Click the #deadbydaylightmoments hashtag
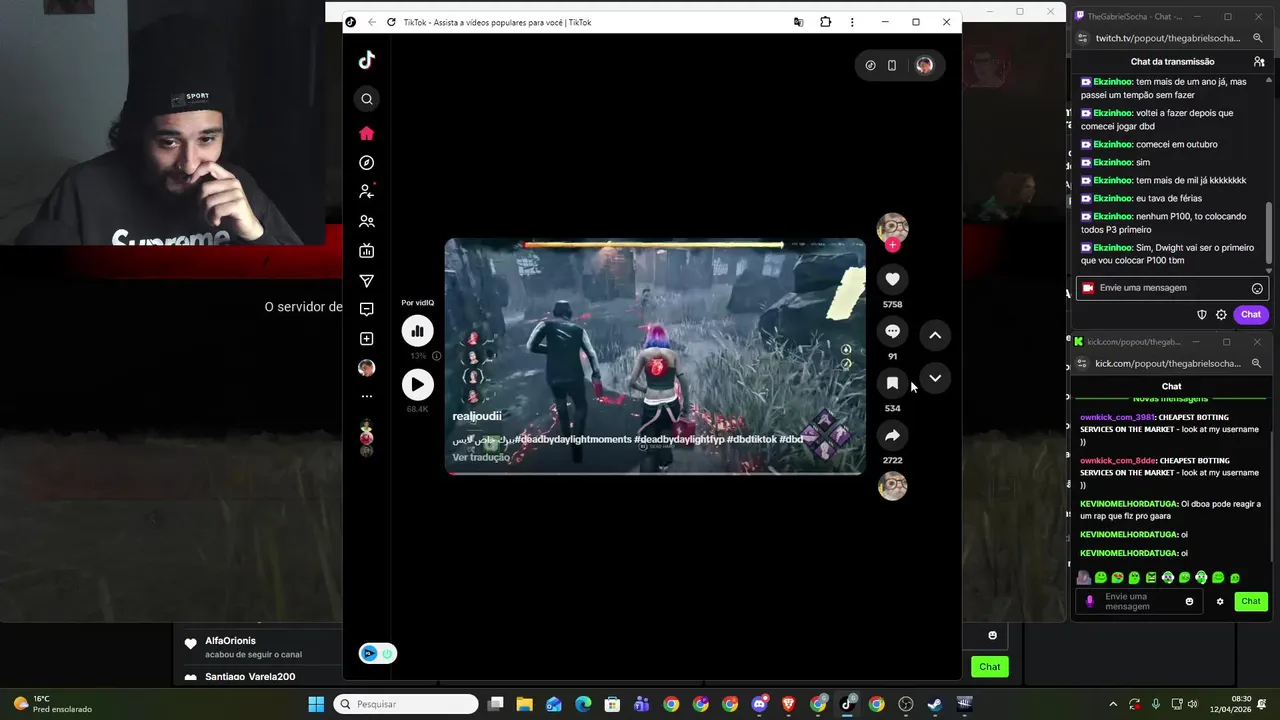 573,439
